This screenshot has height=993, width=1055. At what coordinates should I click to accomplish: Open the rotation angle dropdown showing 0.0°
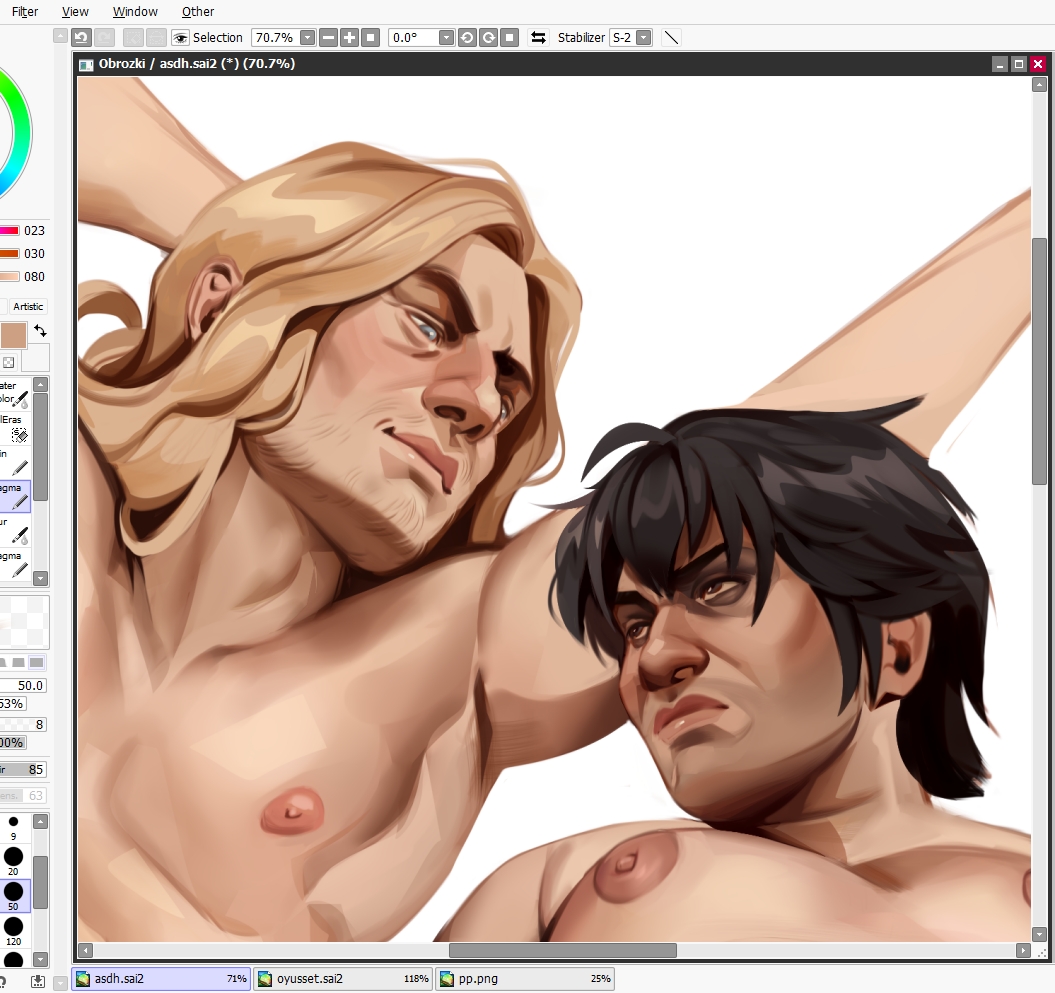click(x=446, y=37)
